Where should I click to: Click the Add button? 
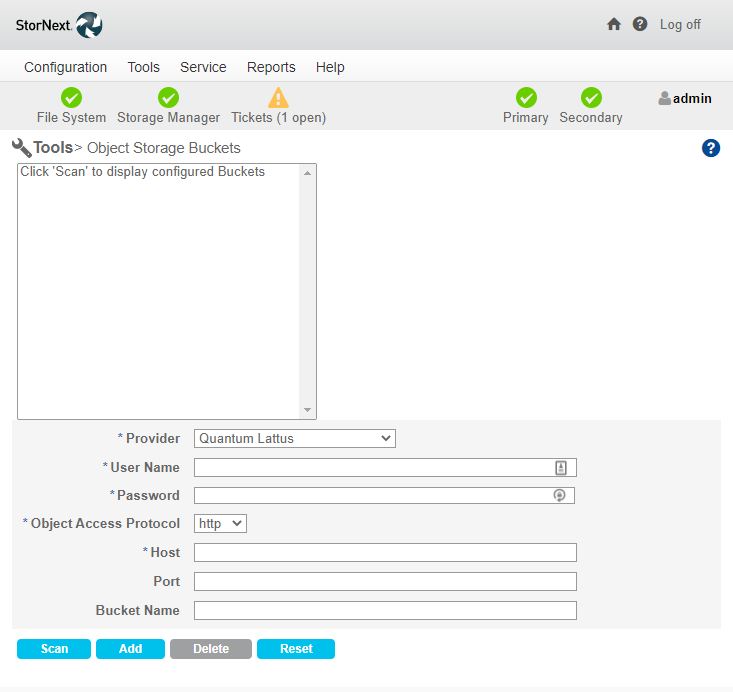pyautogui.click(x=130, y=649)
